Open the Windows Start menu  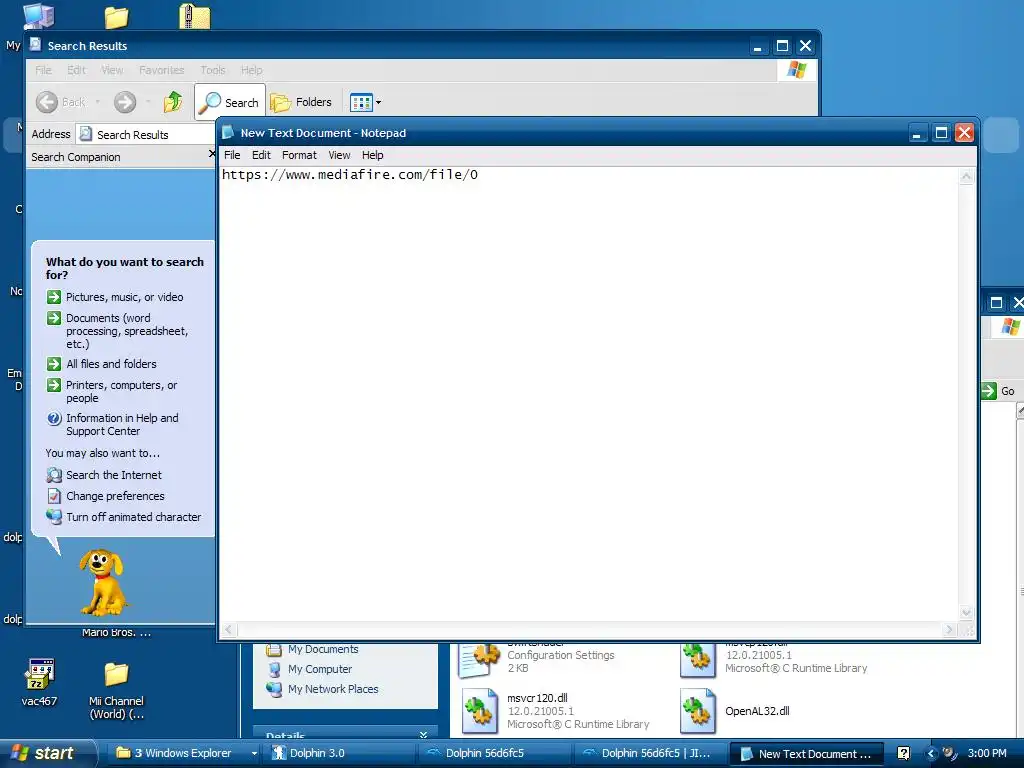click(x=46, y=753)
